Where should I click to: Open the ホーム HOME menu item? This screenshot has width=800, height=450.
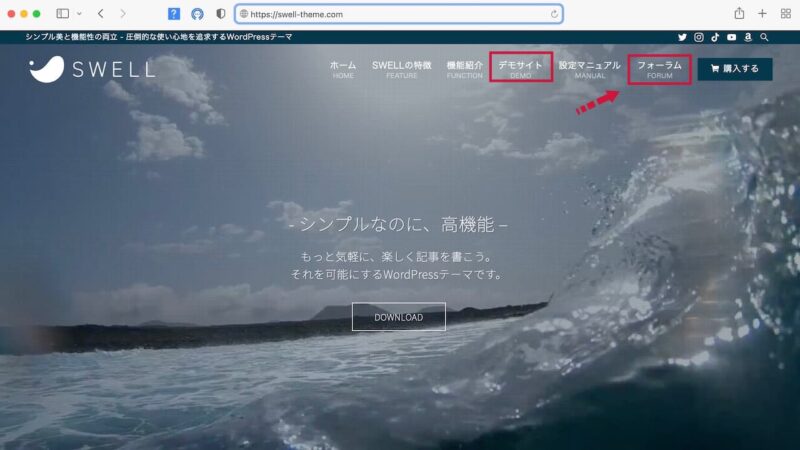[x=343, y=69]
